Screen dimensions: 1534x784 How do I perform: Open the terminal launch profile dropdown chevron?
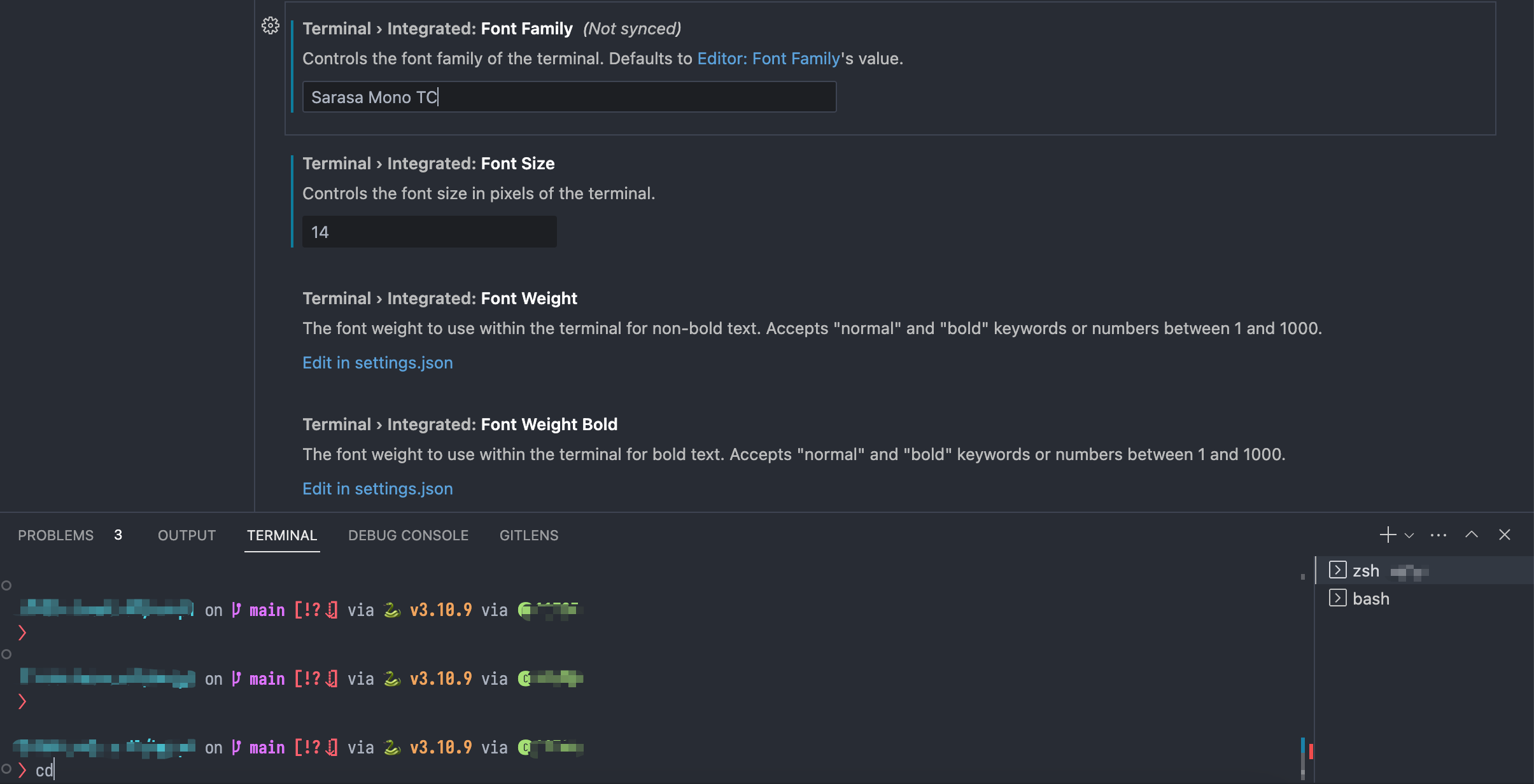click(1409, 535)
